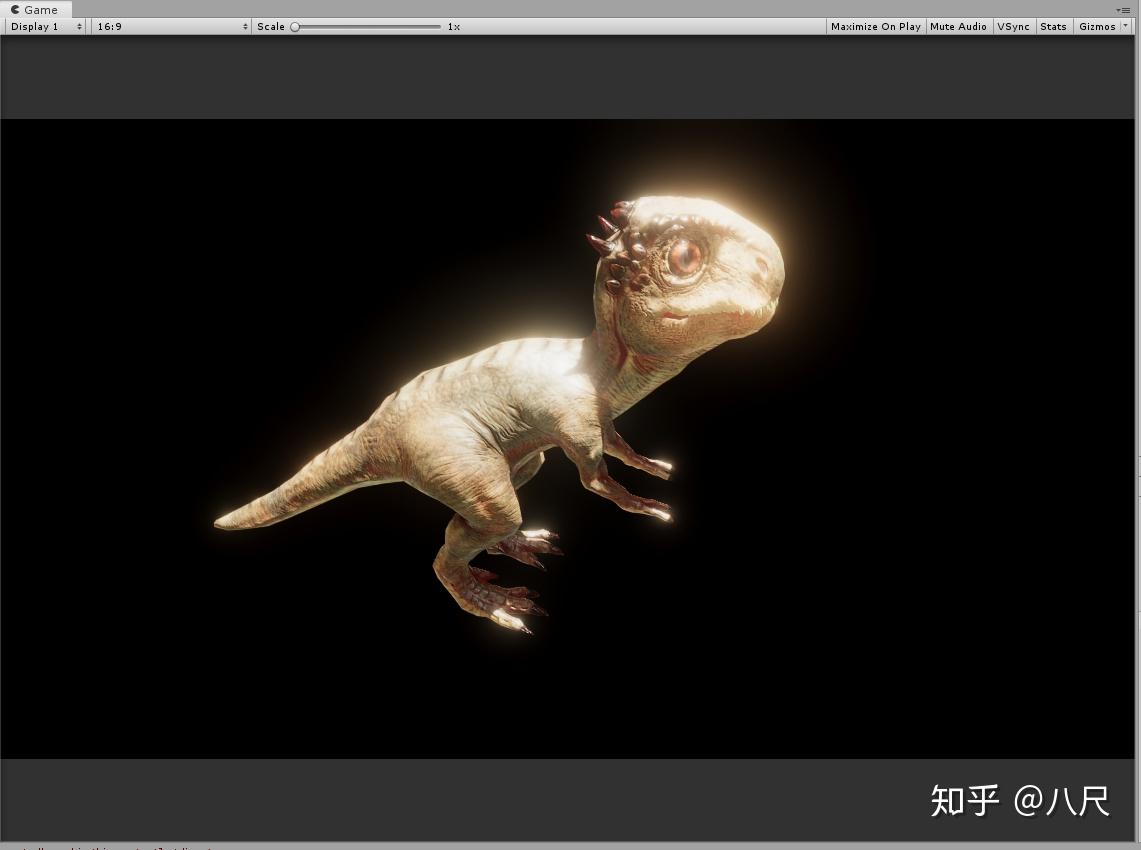Viewport: 1141px width, 850px height.
Task: Toggle Mute Audio
Action: (958, 26)
